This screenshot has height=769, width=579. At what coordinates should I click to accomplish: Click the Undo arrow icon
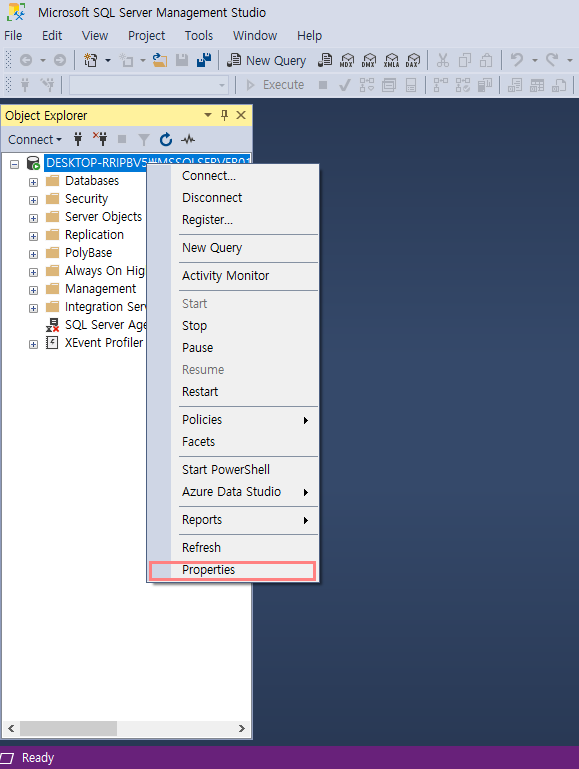point(516,60)
